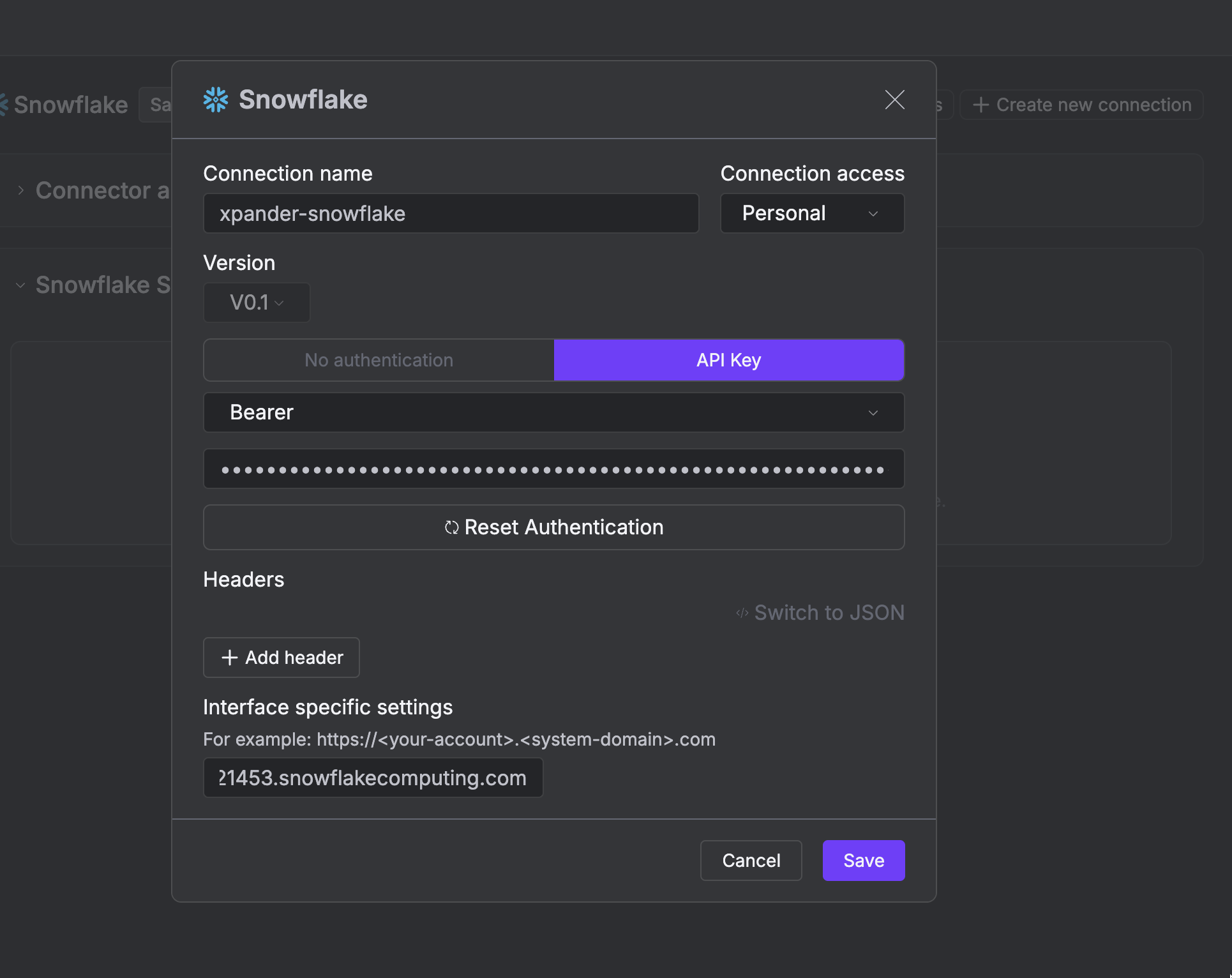Expand the Connector section chevron in background
This screenshot has height=978, width=1232.
click(x=21, y=190)
